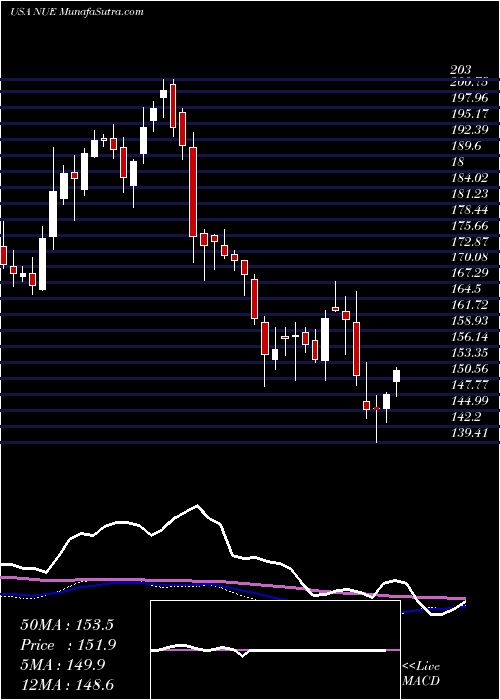The width and height of the screenshot is (500, 700).
Task: Click the 197.96 price axis label
Action: [469, 98]
